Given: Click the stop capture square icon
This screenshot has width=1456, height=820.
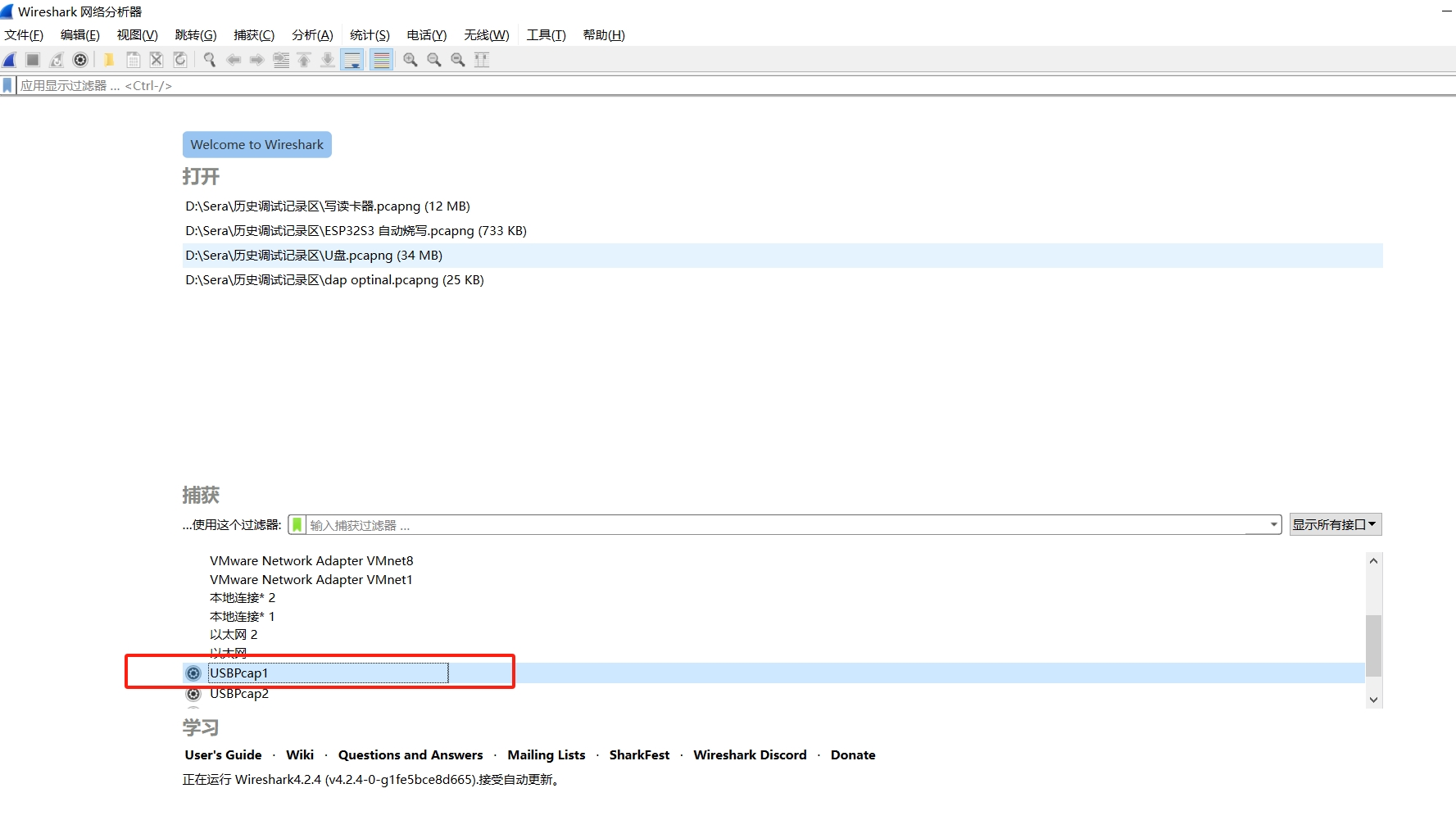Looking at the screenshot, I should click(33, 60).
